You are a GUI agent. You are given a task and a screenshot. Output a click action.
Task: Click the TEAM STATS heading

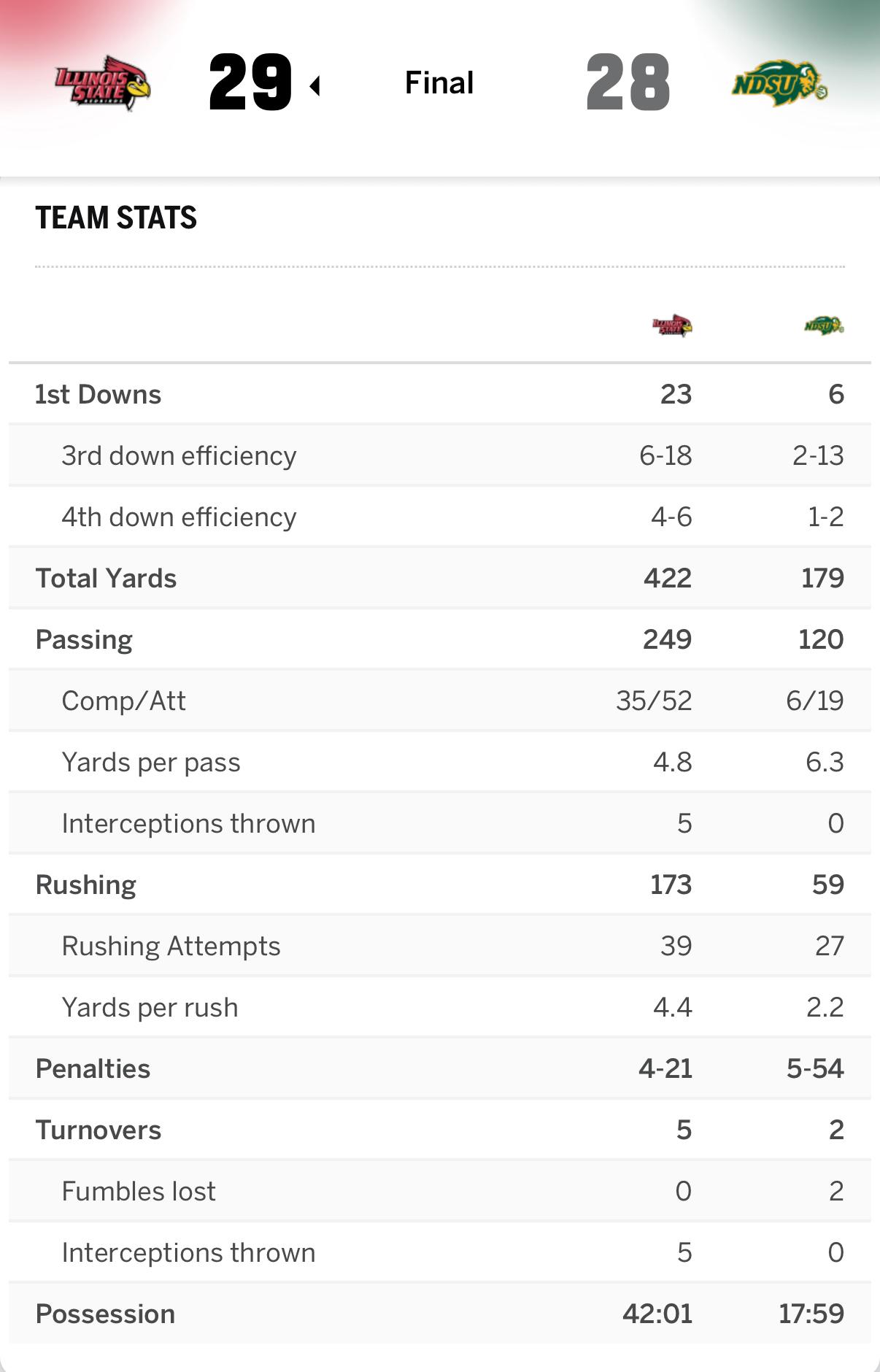116,217
